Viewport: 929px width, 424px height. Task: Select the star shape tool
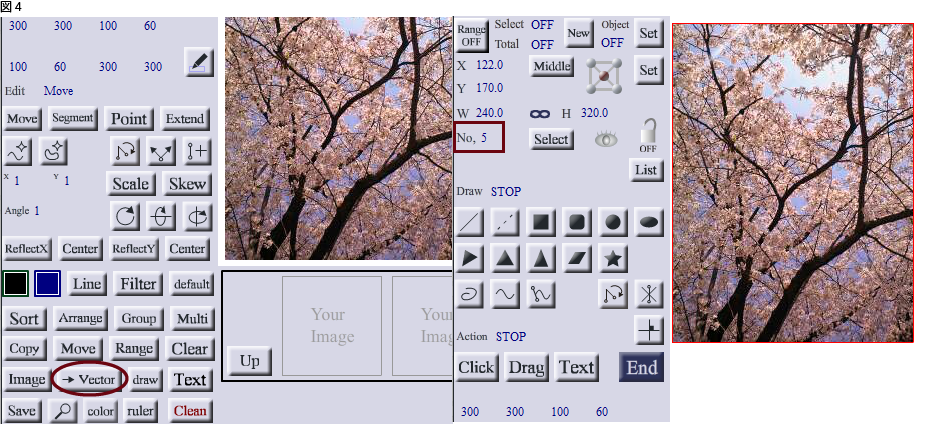click(x=613, y=258)
